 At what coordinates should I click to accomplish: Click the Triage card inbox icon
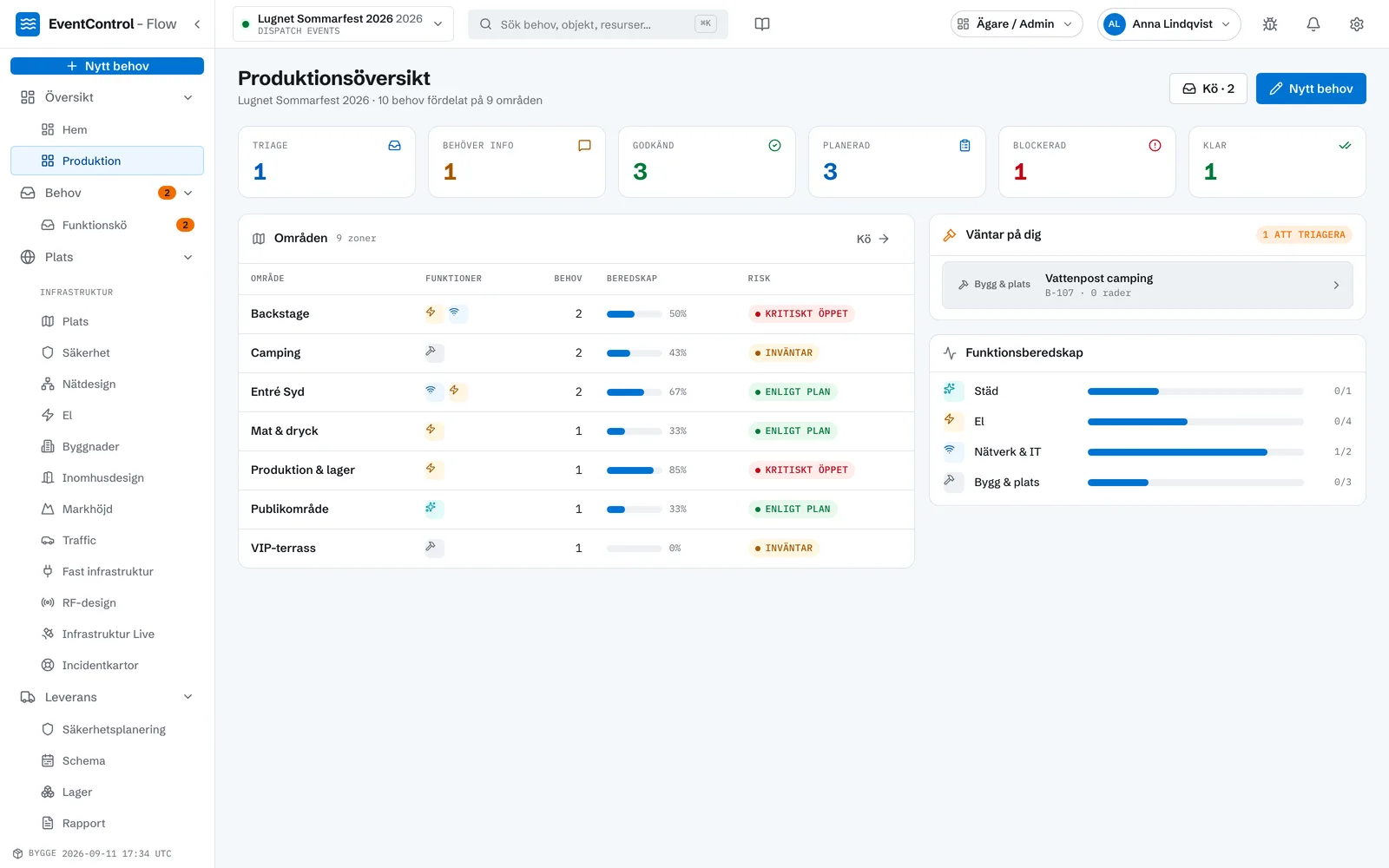point(395,146)
